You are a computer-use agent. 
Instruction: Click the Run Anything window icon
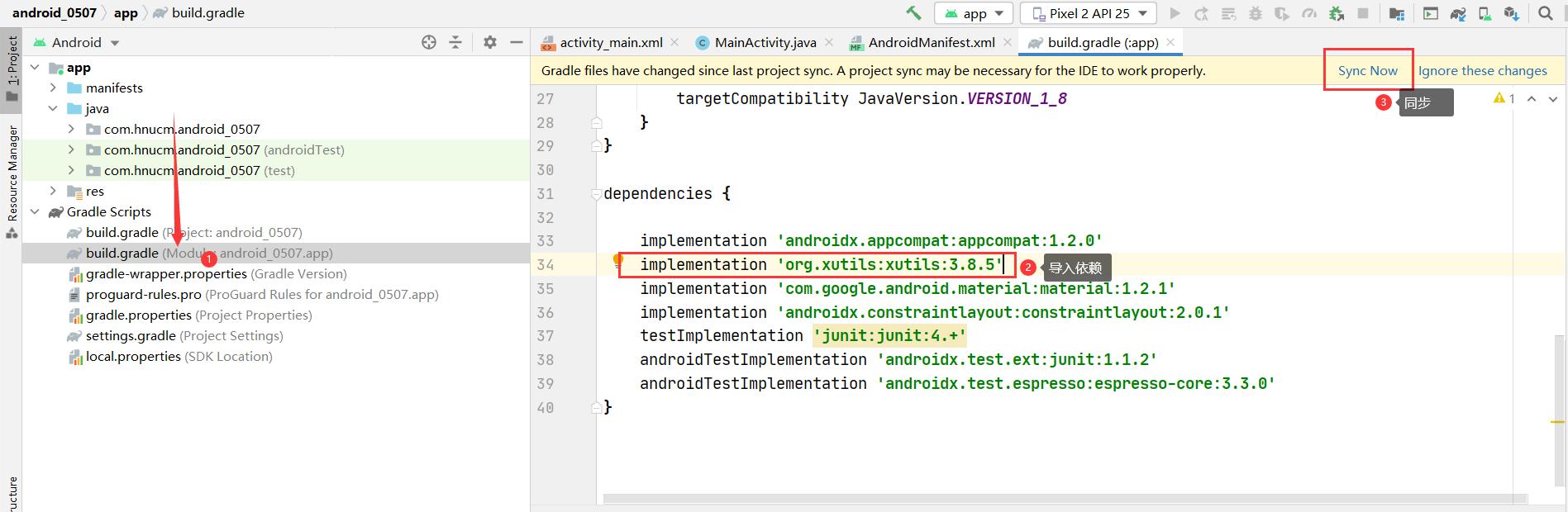[1431, 13]
